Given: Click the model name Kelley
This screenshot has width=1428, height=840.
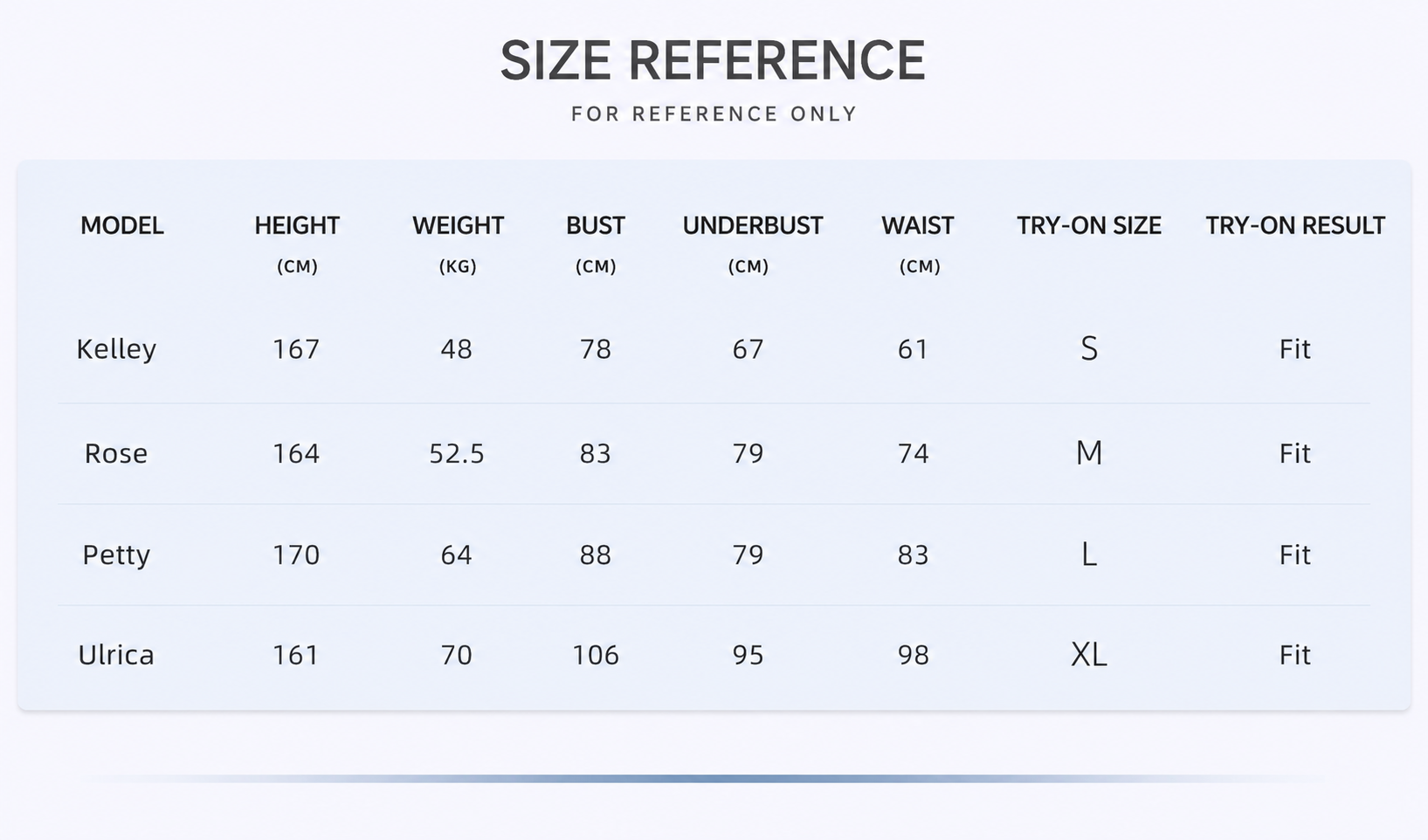Looking at the screenshot, I should [116, 349].
